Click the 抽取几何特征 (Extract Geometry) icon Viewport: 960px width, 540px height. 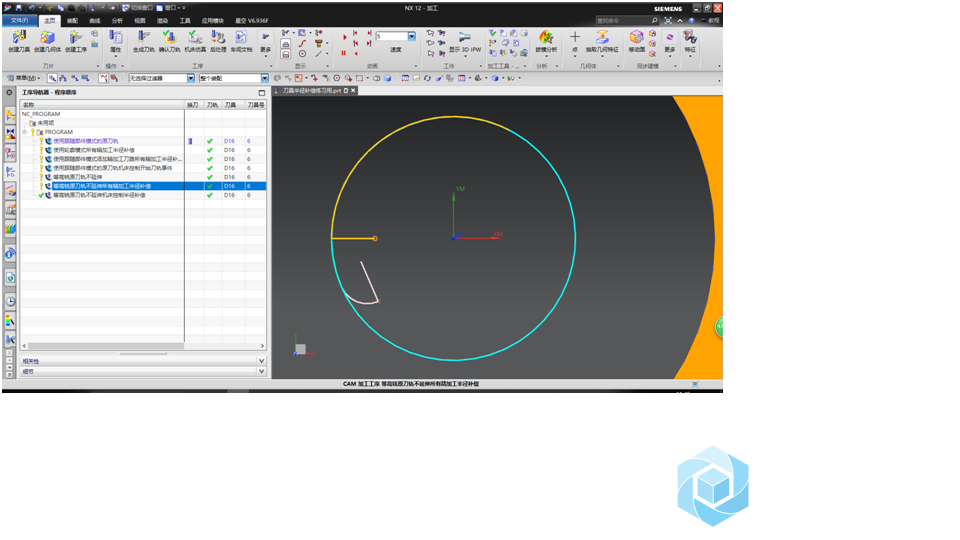(602, 42)
